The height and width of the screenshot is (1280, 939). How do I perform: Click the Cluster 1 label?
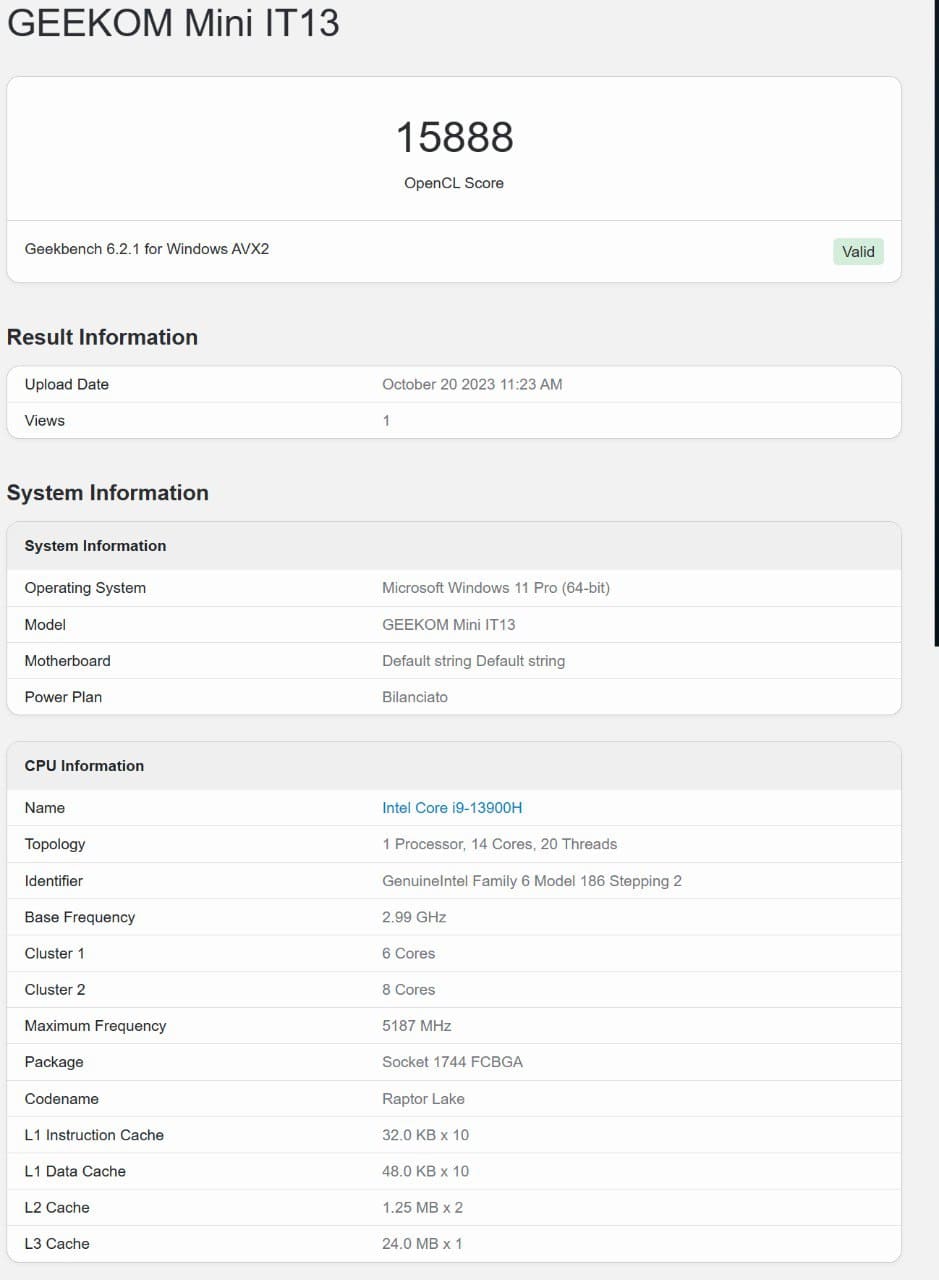pyautogui.click(x=55, y=953)
